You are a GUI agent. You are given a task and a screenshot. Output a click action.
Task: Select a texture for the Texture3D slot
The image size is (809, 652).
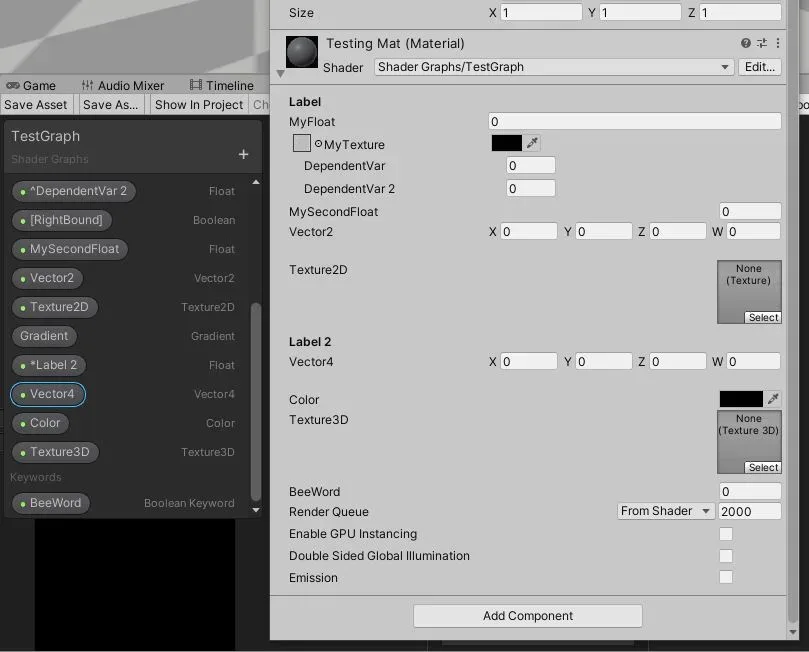[x=763, y=467]
